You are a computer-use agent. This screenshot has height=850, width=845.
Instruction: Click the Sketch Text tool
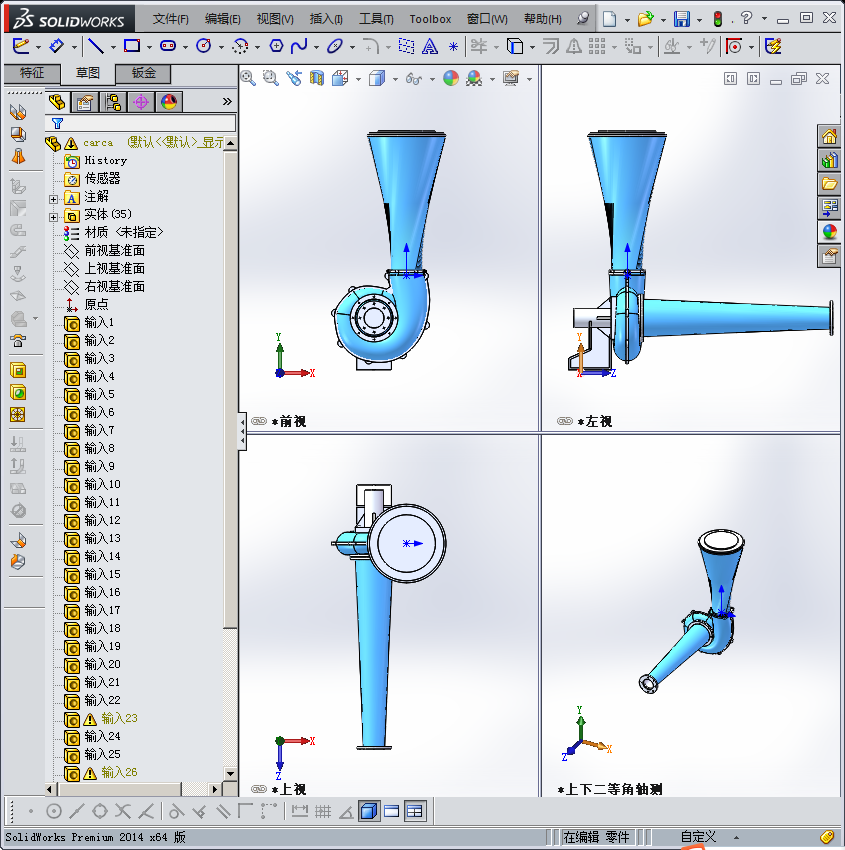430,47
